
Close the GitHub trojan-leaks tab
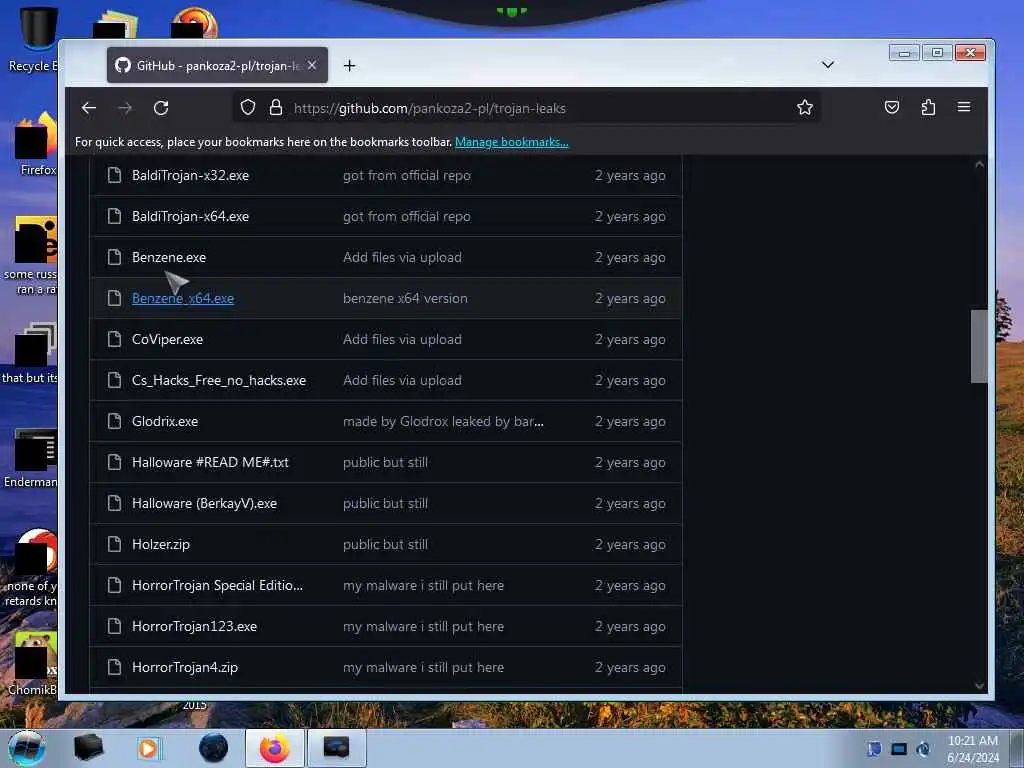point(312,65)
